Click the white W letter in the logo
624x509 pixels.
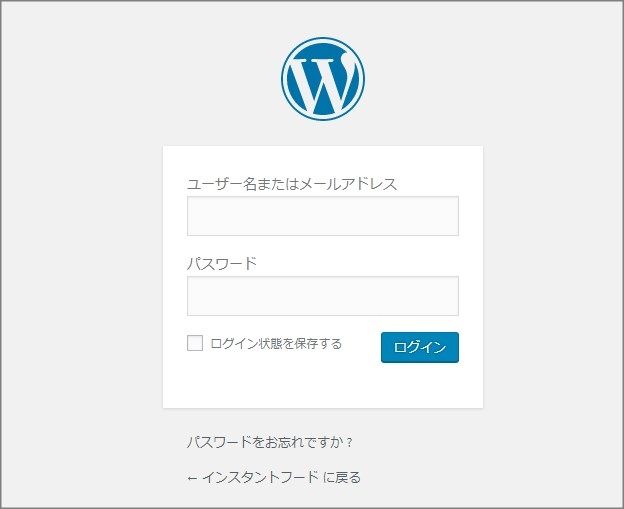[x=322, y=82]
